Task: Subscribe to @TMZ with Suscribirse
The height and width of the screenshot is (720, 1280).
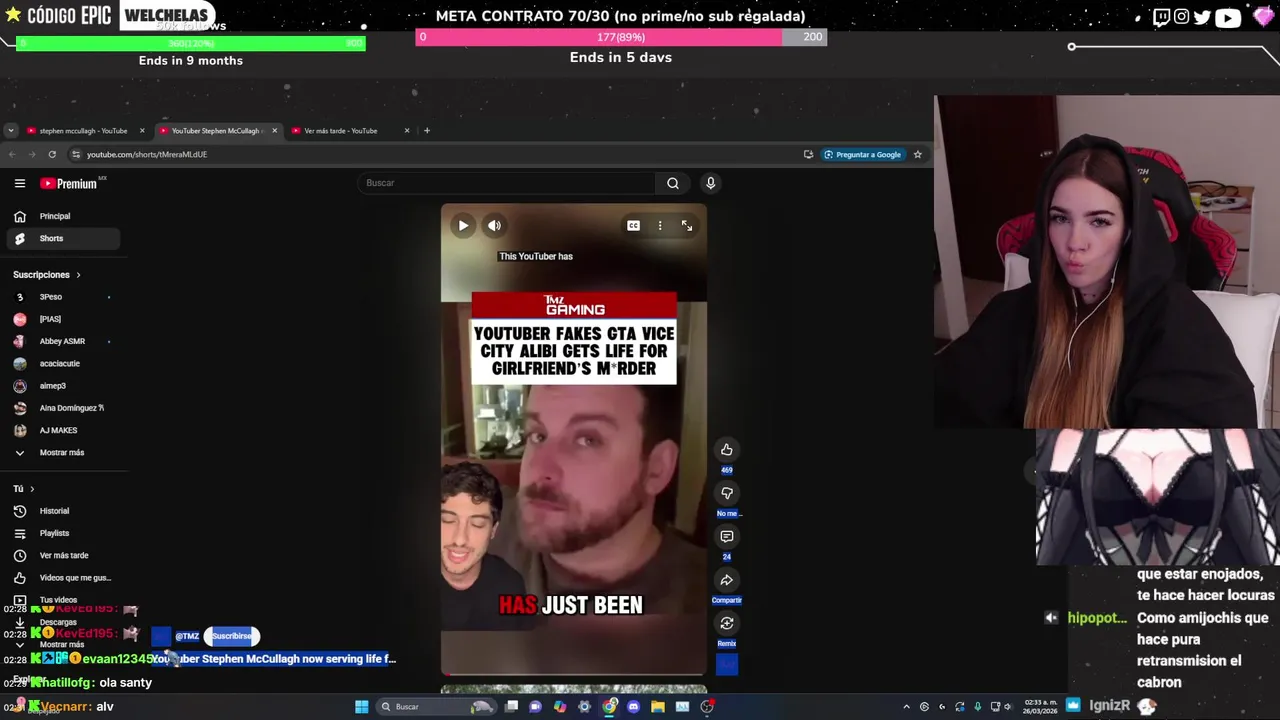Action: [x=232, y=636]
